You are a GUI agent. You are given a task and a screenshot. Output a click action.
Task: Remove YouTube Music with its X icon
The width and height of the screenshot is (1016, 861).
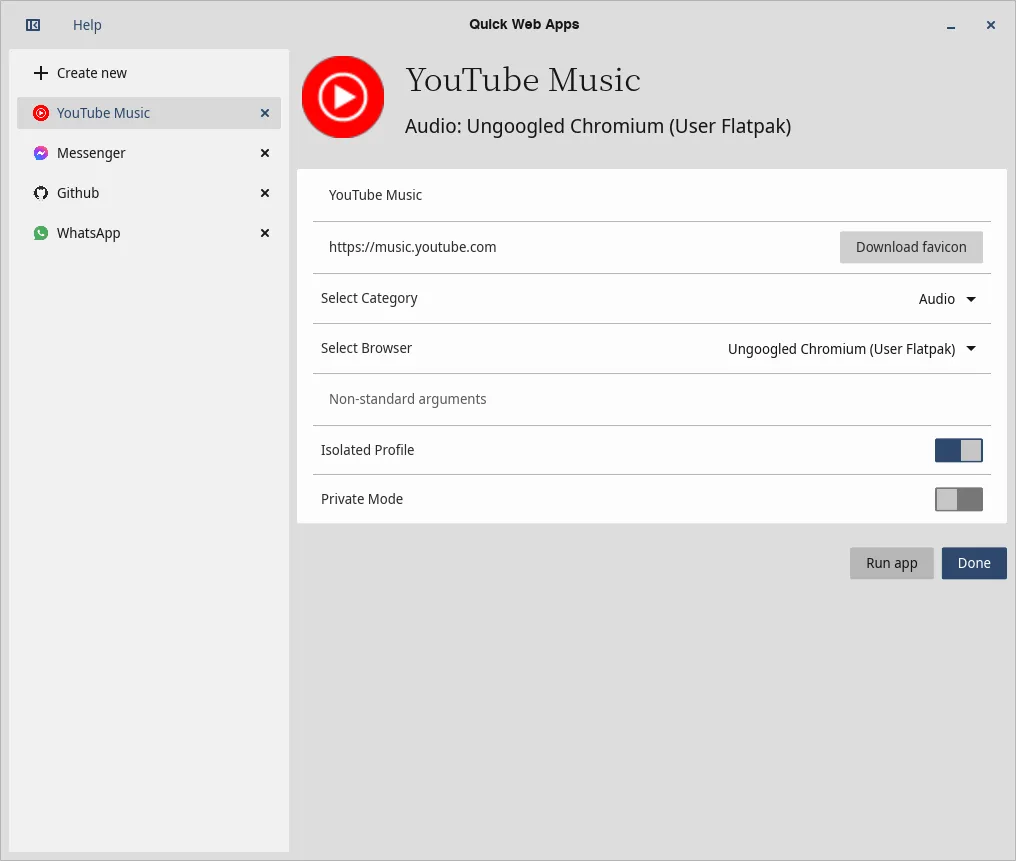click(265, 113)
